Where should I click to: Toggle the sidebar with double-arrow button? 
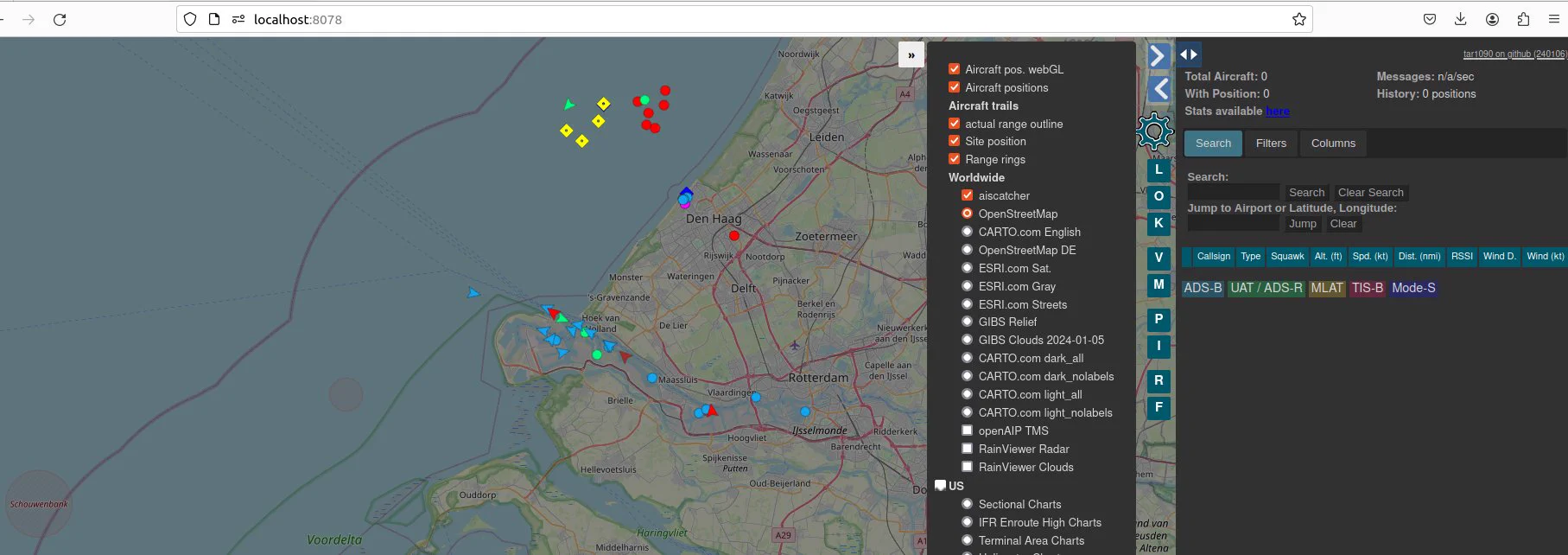(x=1189, y=54)
